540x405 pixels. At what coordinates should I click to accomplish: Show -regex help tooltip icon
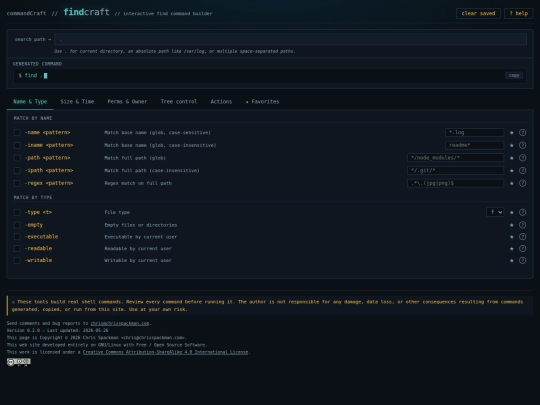point(522,183)
